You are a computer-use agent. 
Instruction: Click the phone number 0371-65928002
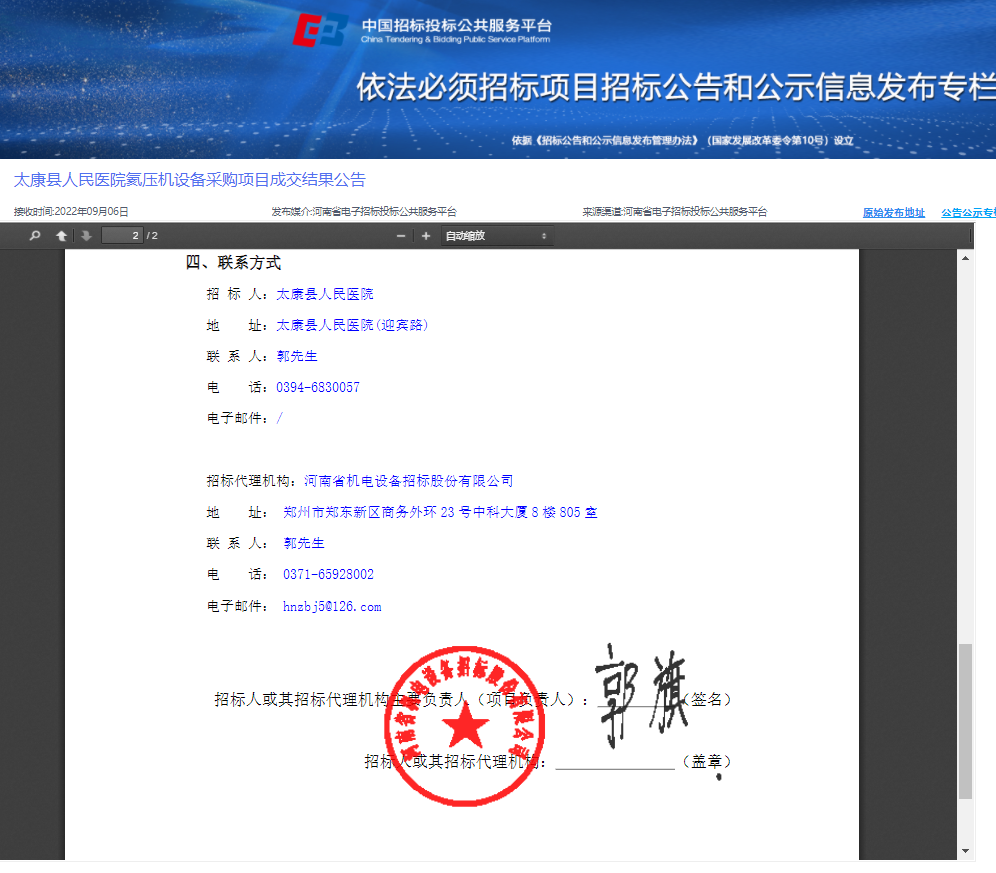click(328, 575)
